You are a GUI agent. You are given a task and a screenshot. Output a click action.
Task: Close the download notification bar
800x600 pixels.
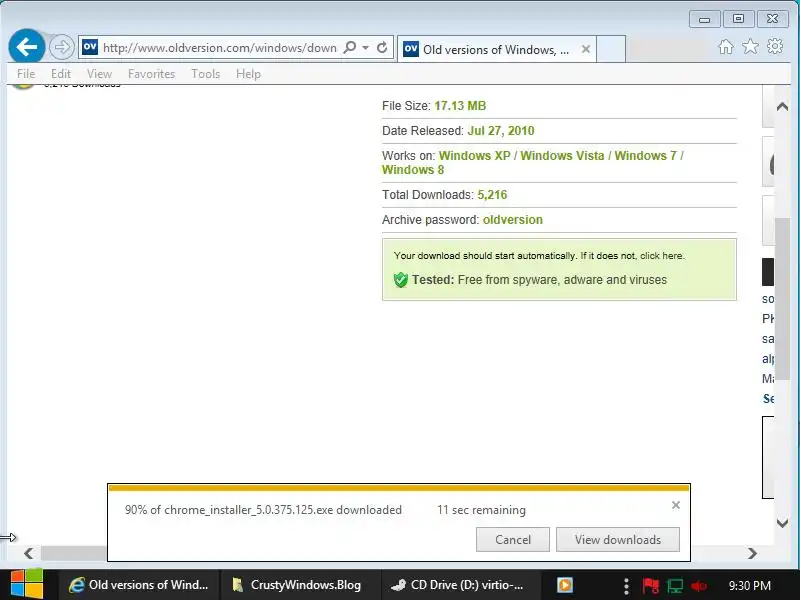tap(676, 505)
